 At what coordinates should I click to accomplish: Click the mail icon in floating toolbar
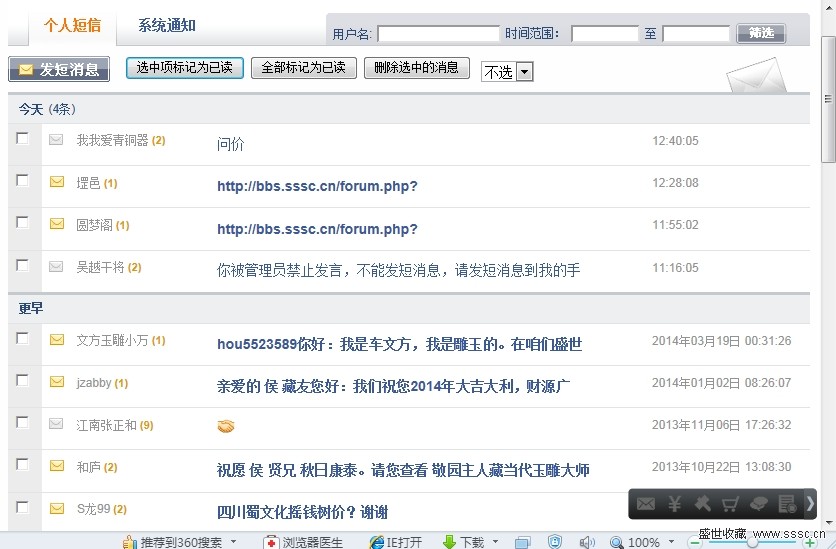[646, 504]
